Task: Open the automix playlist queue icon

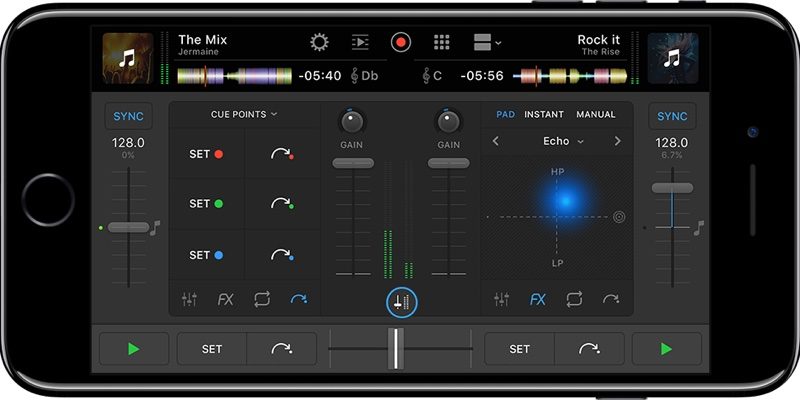Action: (360, 42)
